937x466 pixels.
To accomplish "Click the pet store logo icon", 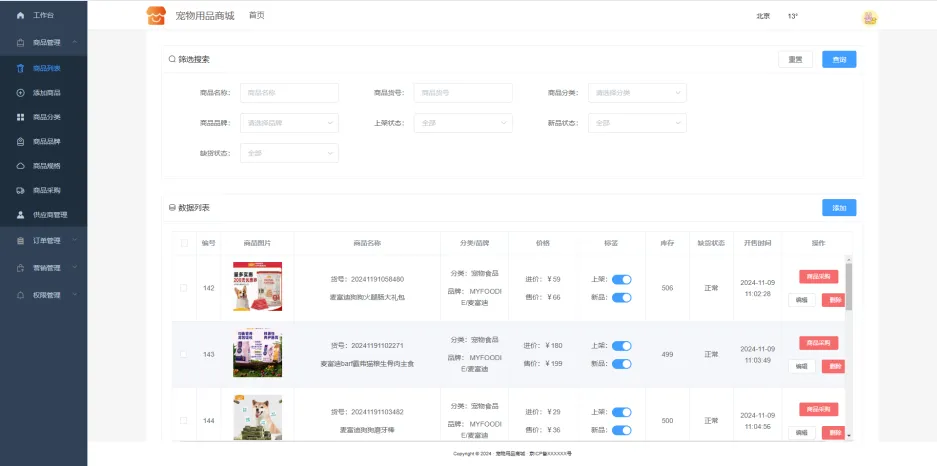I will (x=155, y=16).
